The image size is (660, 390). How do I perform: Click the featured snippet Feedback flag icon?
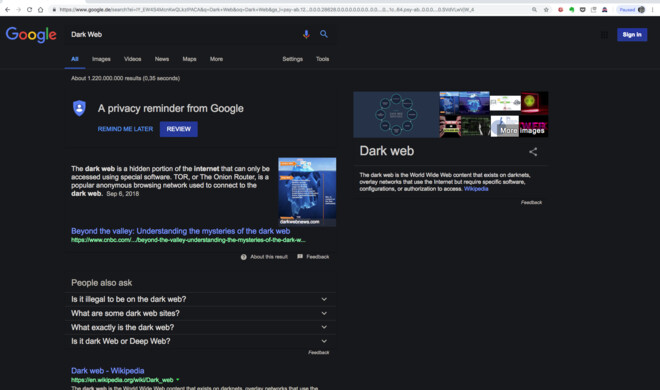[300, 256]
